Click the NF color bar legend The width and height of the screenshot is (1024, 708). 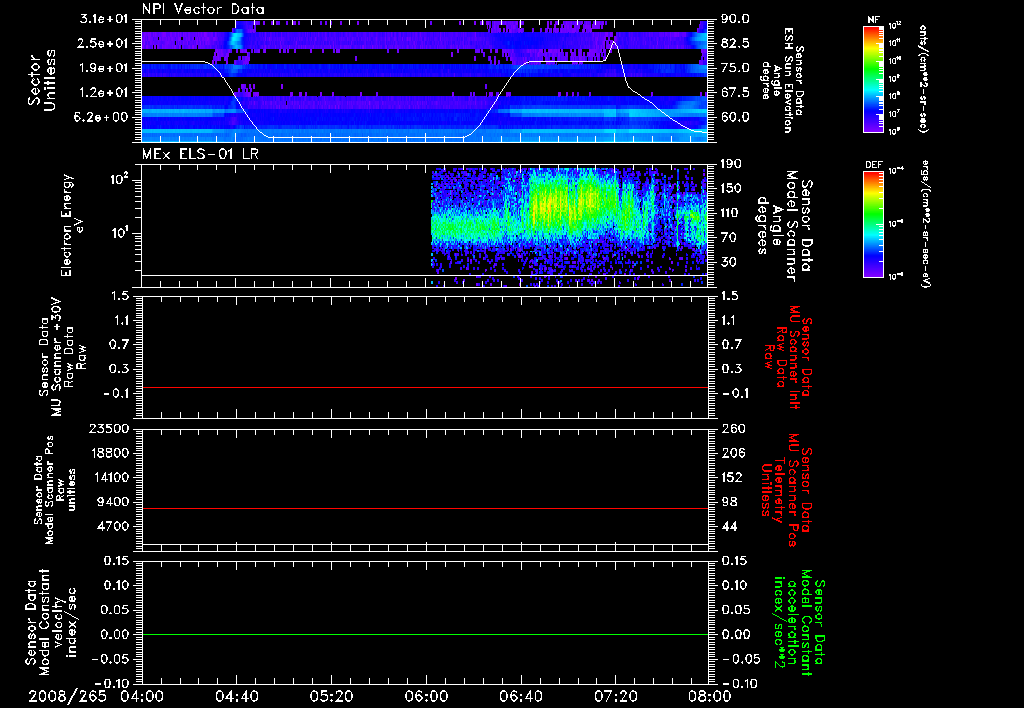pyautogui.click(x=874, y=78)
